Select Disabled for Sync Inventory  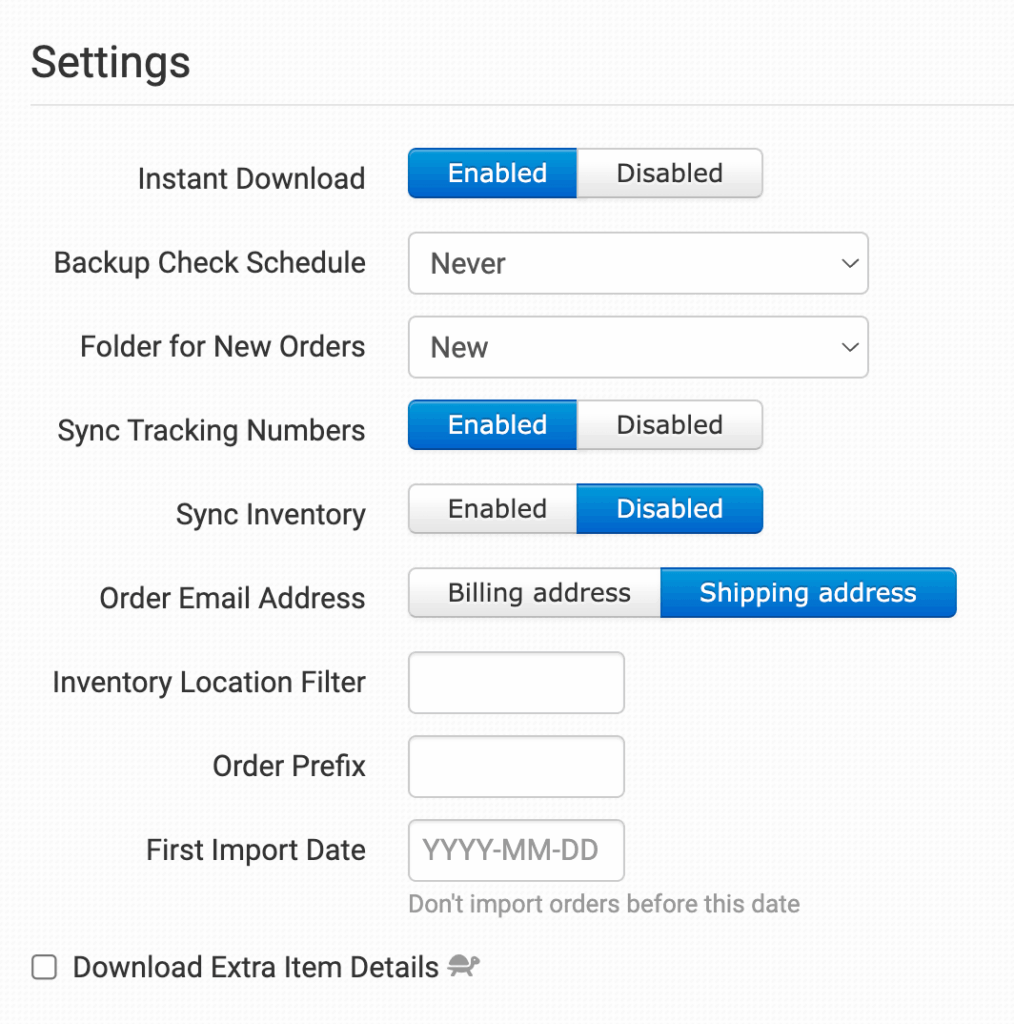669,509
